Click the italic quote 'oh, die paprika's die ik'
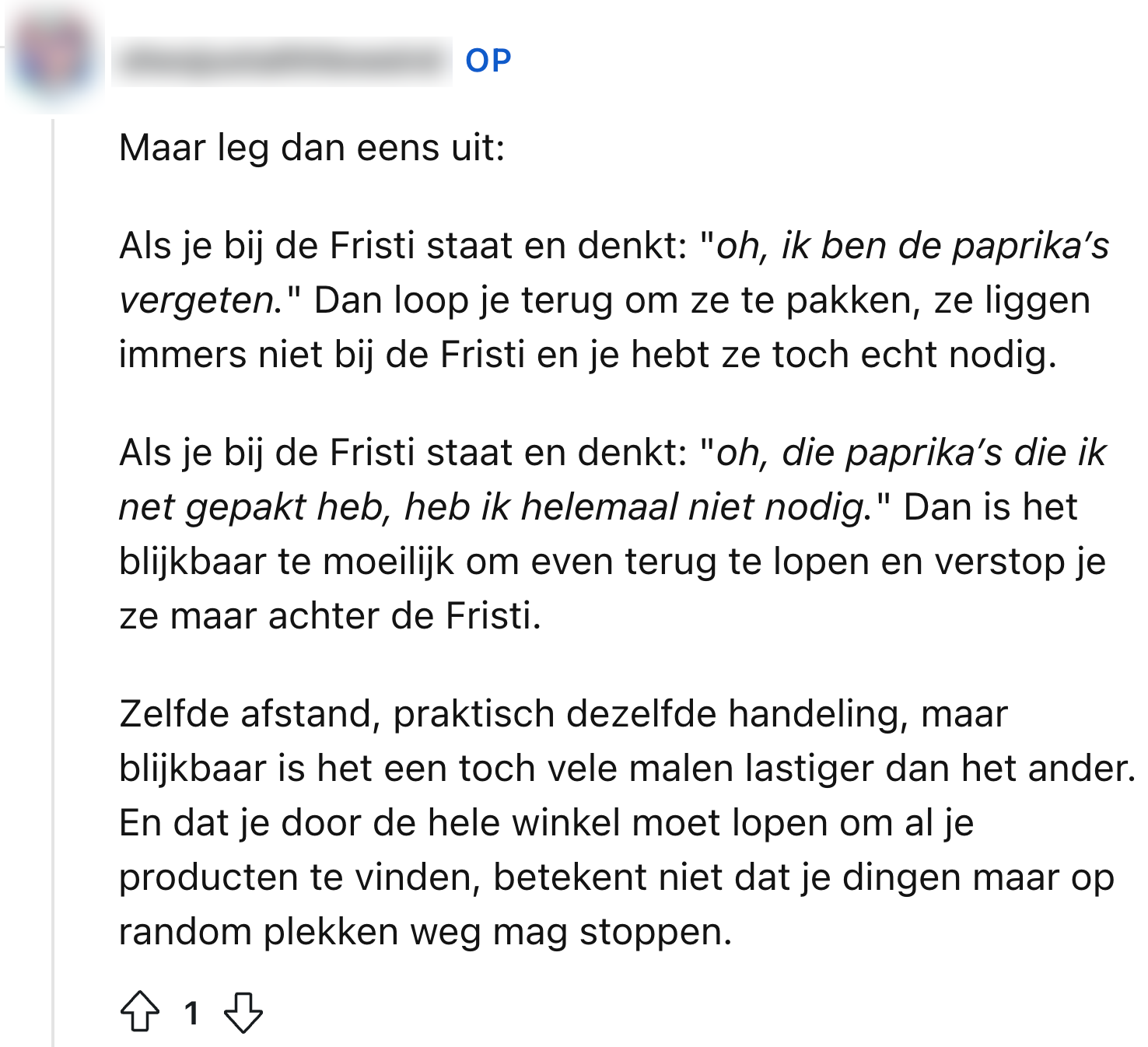This screenshot has width=1148, height=1047. [x=911, y=453]
